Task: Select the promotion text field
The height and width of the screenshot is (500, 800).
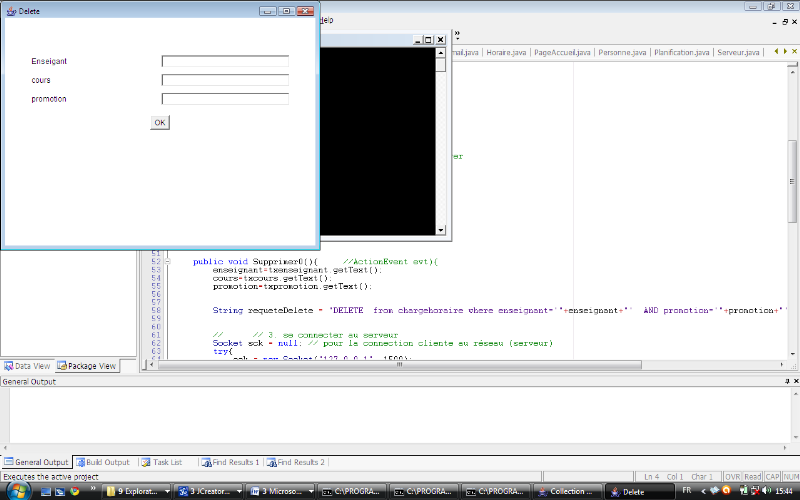Action: [x=225, y=99]
